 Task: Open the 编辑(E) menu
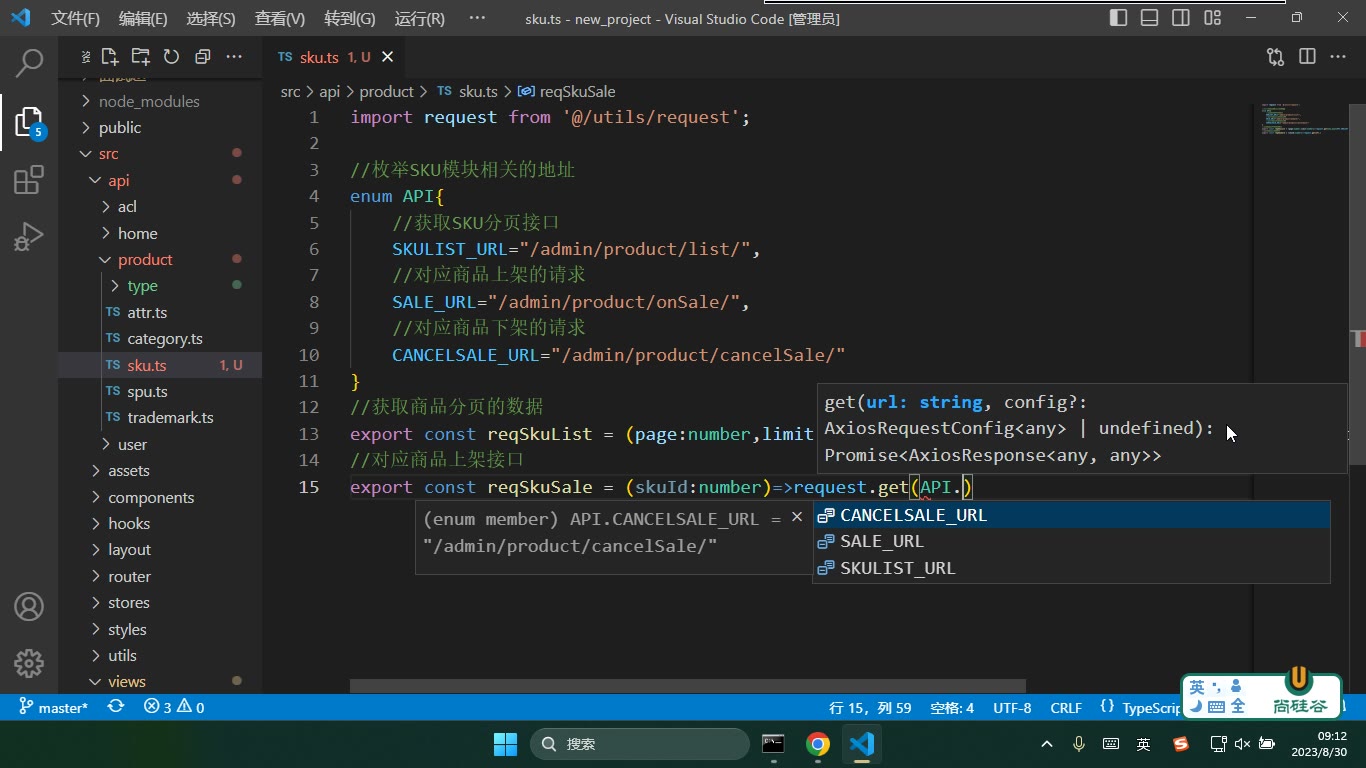click(143, 18)
